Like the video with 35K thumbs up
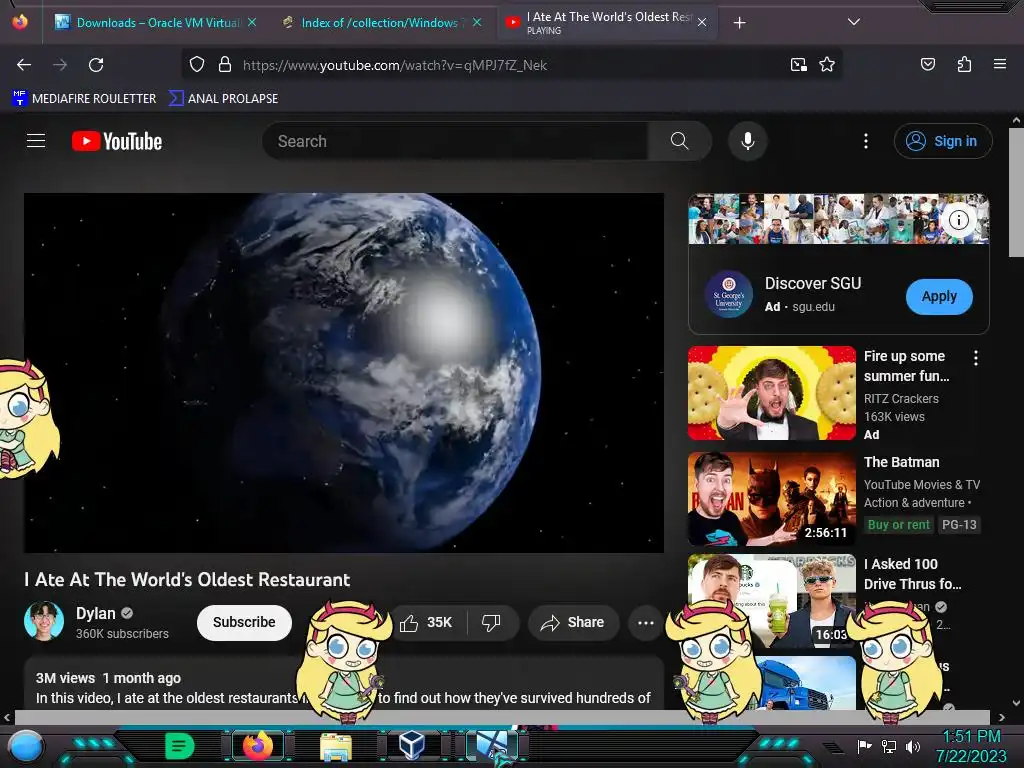The width and height of the screenshot is (1024, 768). coord(426,622)
